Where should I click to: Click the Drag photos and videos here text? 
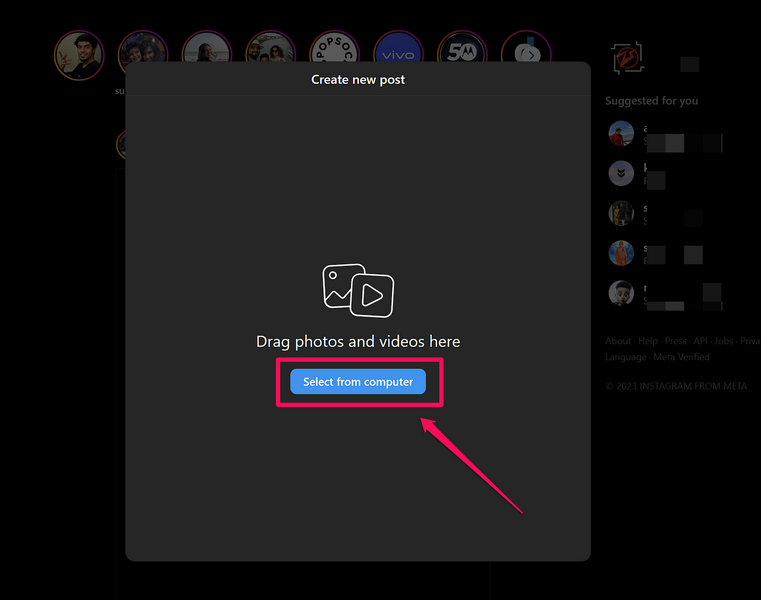[x=358, y=342]
